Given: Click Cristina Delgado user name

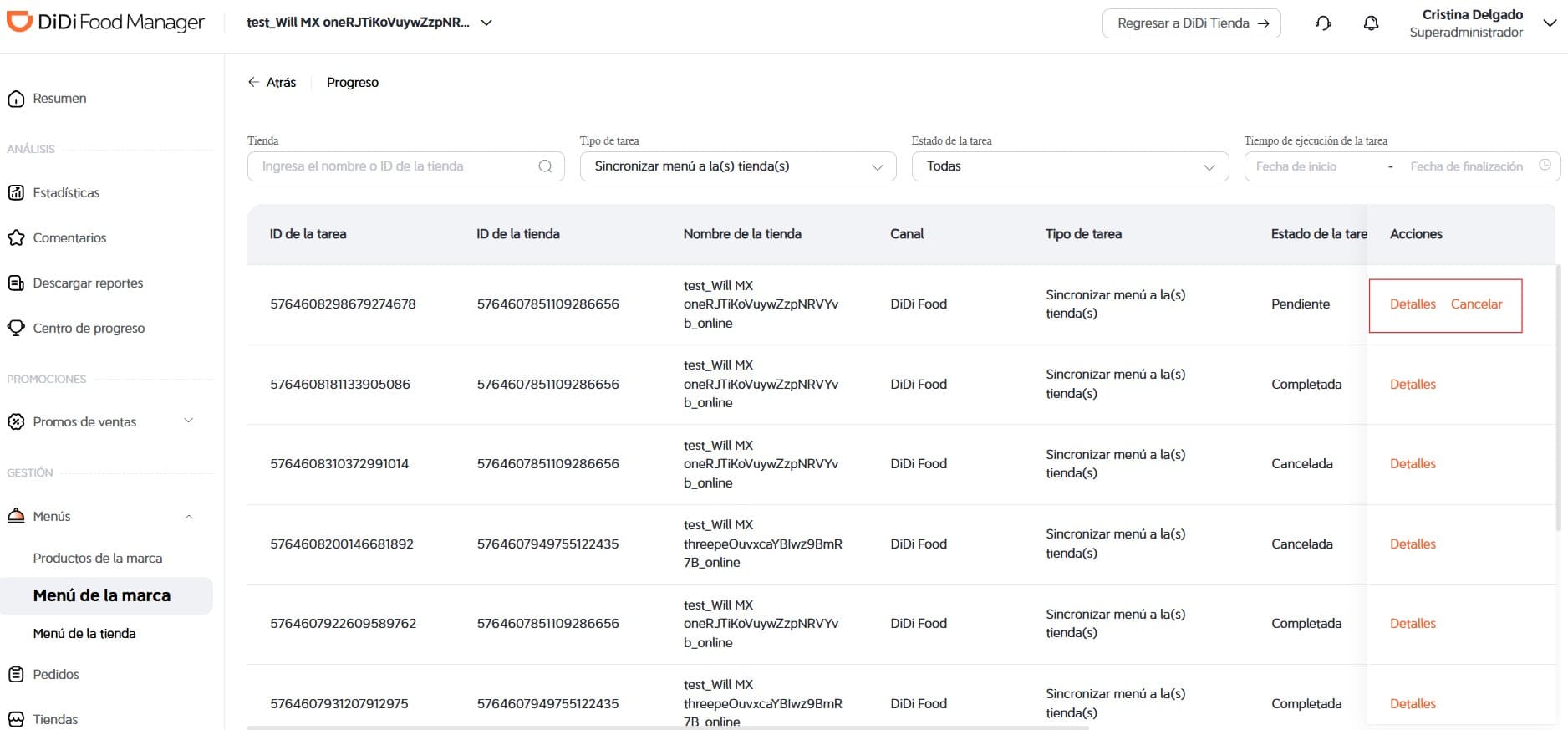Looking at the screenshot, I should coord(1472,15).
